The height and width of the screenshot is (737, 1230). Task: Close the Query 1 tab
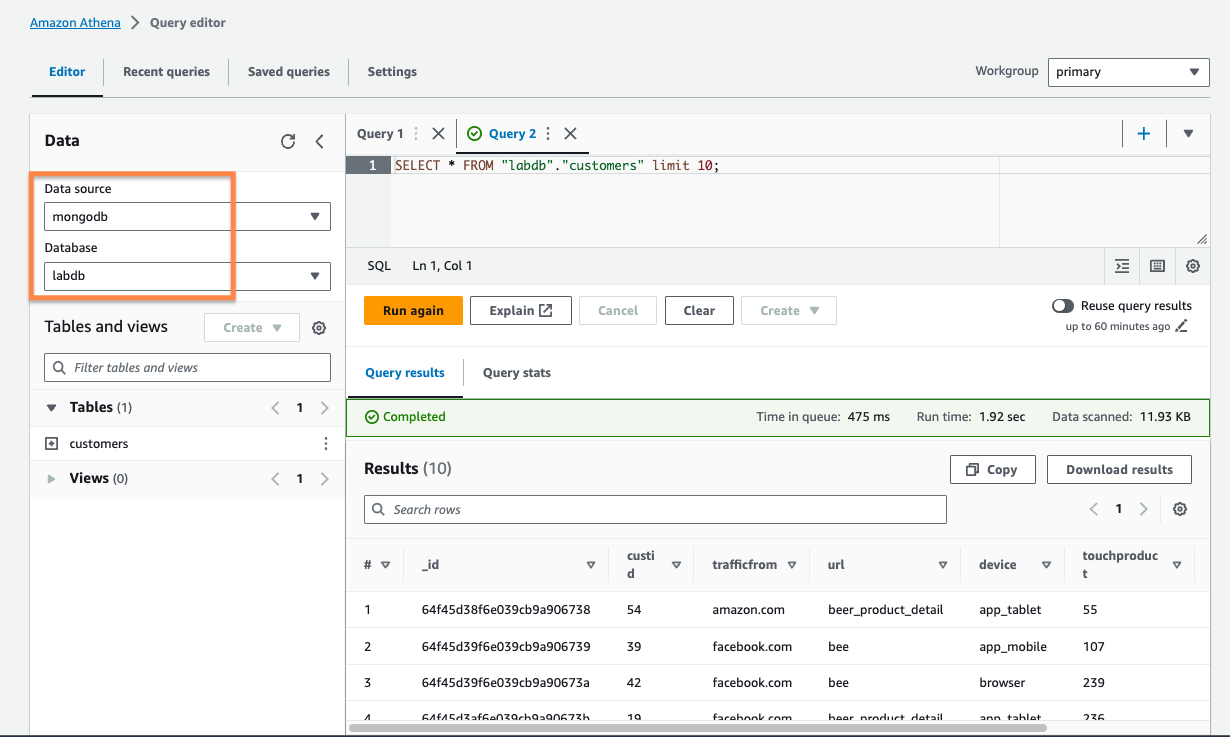[x=438, y=133]
